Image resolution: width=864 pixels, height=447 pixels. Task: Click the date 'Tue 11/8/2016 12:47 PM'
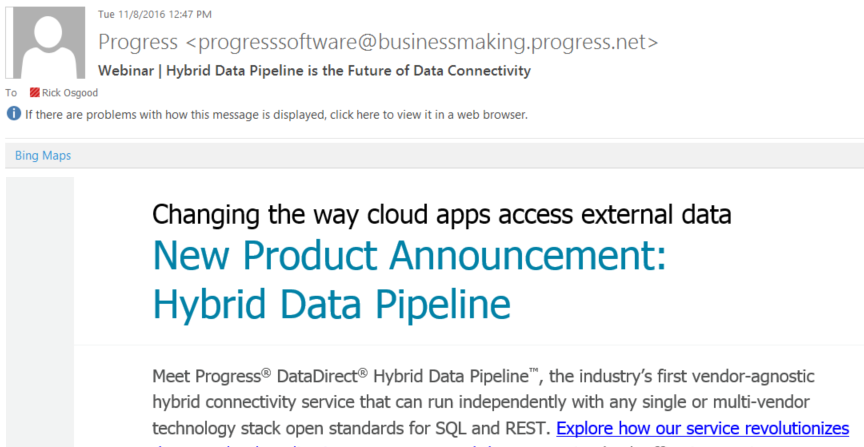pos(155,14)
